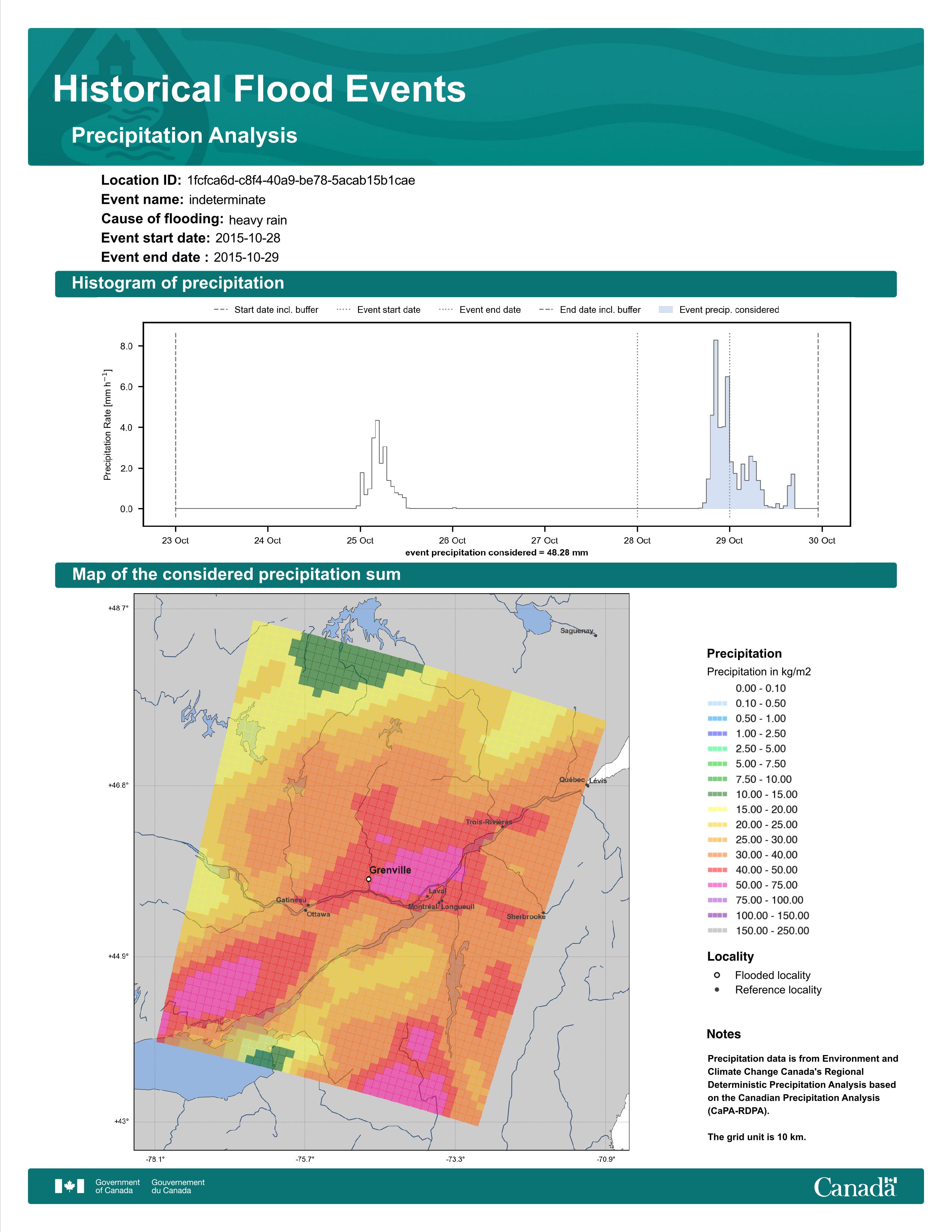Click the 'Event precip. considered' legend swatch
This screenshot has width=952, height=1232.
[666, 310]
